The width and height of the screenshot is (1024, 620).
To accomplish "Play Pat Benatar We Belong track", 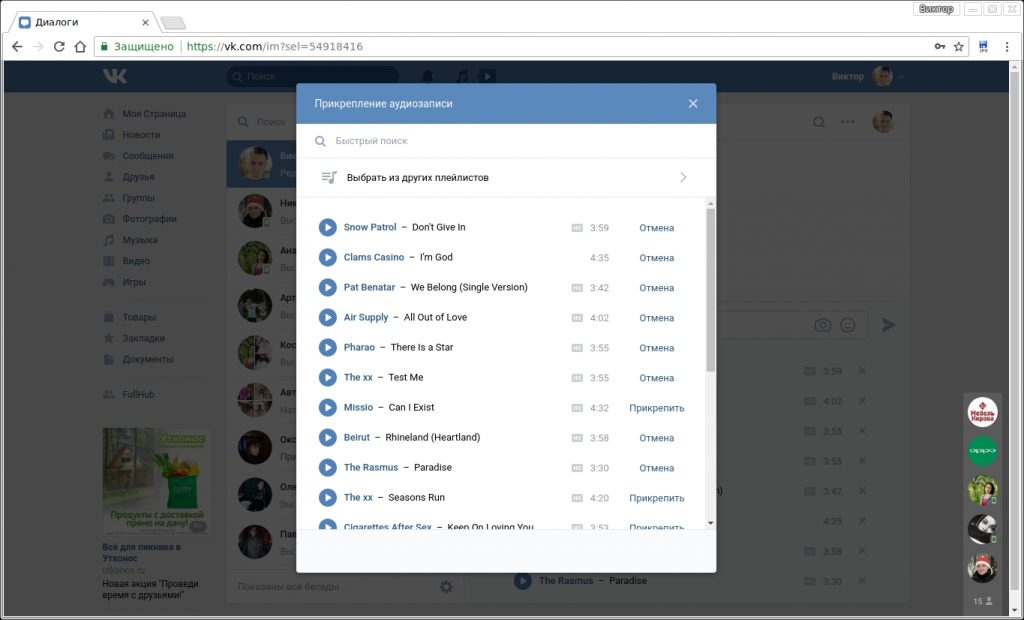I will pos(327,287).
